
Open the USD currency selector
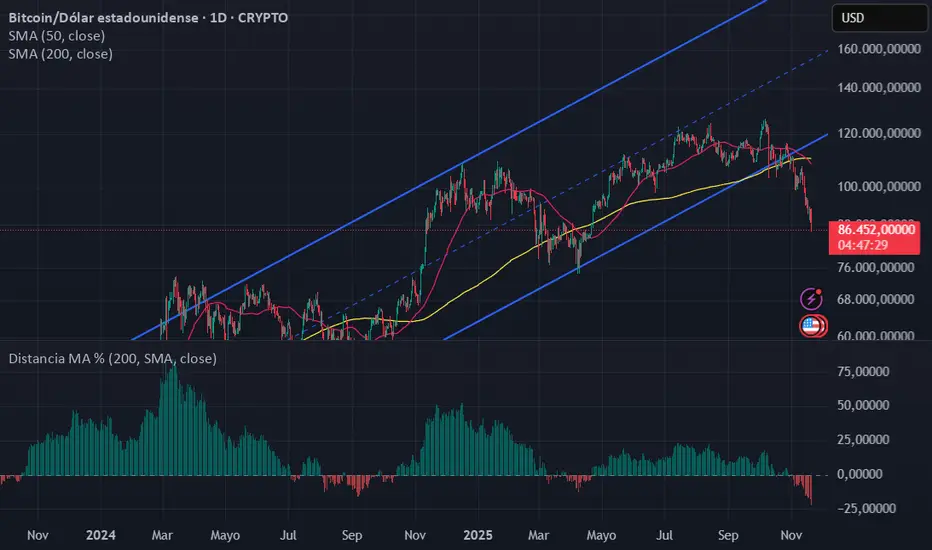[879, 18]
